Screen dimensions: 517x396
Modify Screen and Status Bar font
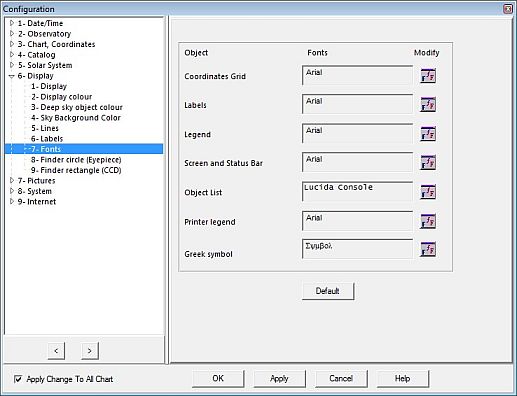pos(428,163)
